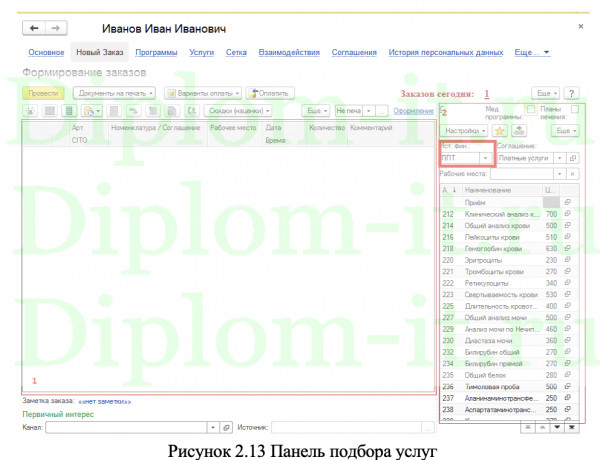Switch to the Услуги tab
The image size is (600, 460).
pyautogui.click(x=201, y=52)
